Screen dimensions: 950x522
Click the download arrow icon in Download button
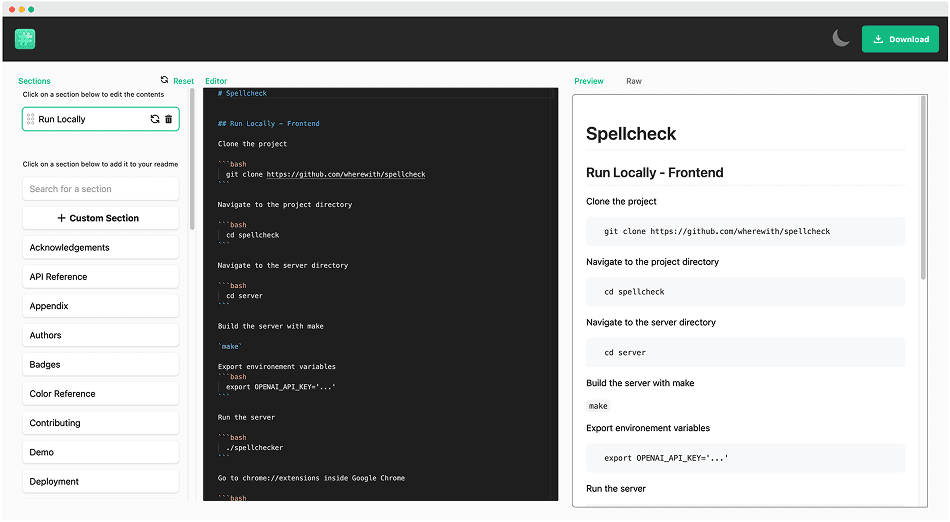878,39
